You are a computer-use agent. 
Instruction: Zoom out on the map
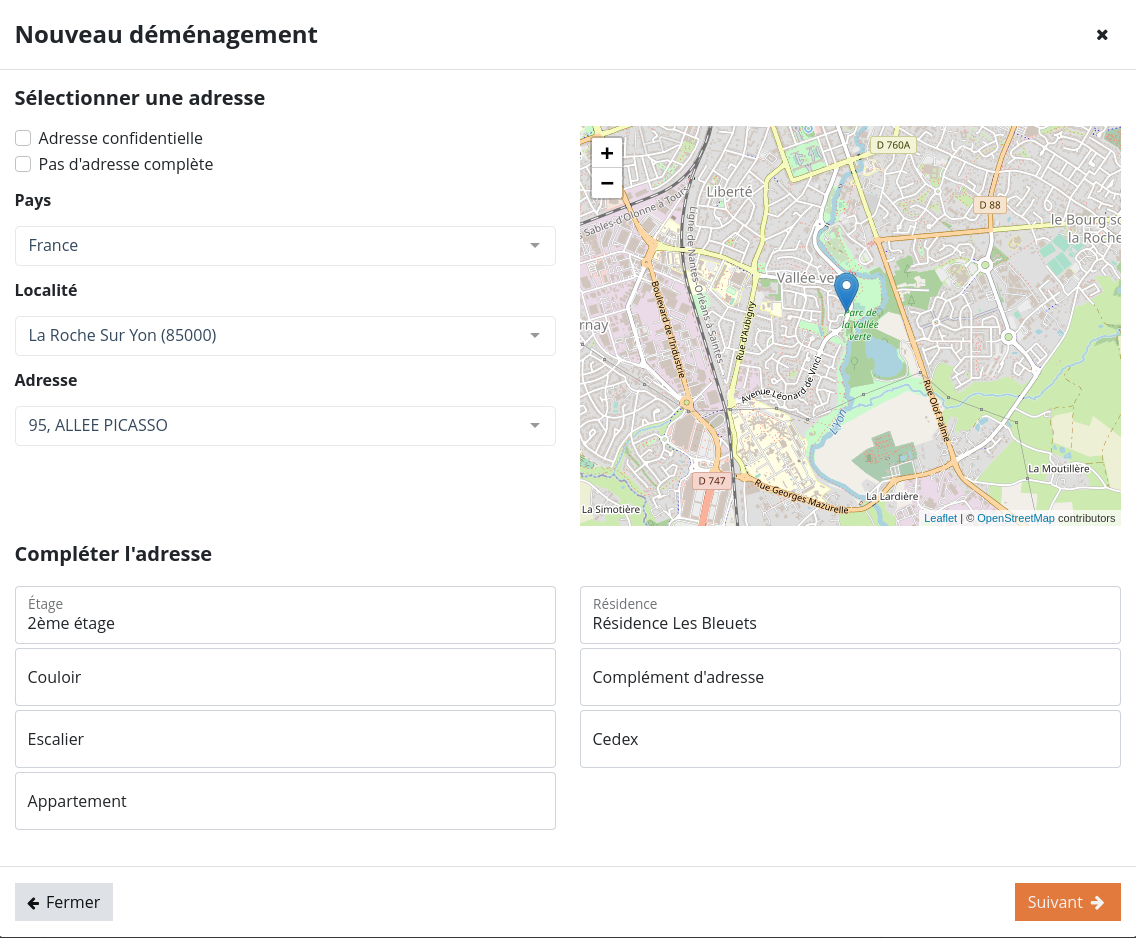(x=606, y=183)
